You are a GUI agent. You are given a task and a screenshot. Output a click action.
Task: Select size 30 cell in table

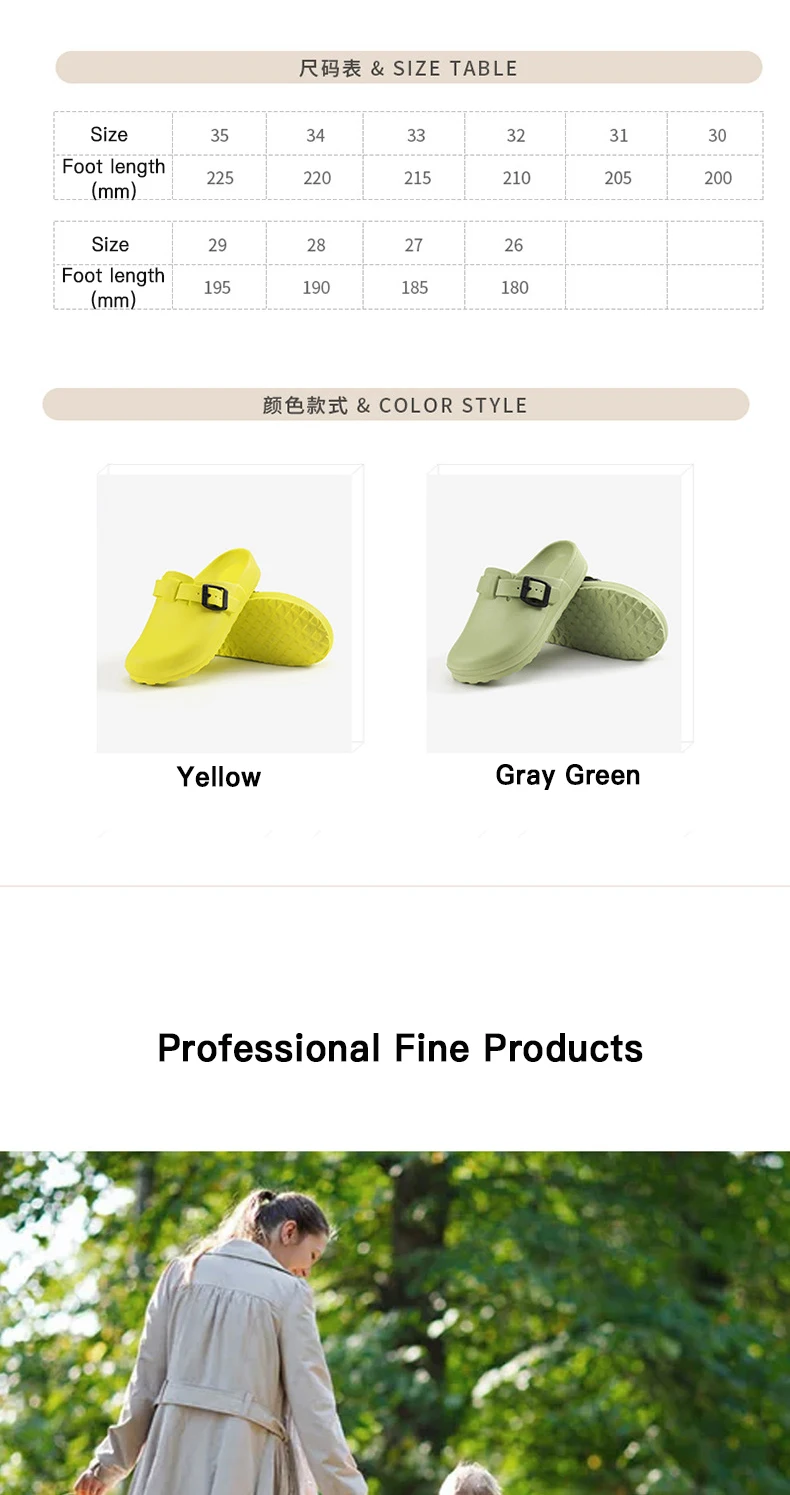pos(716,135)
